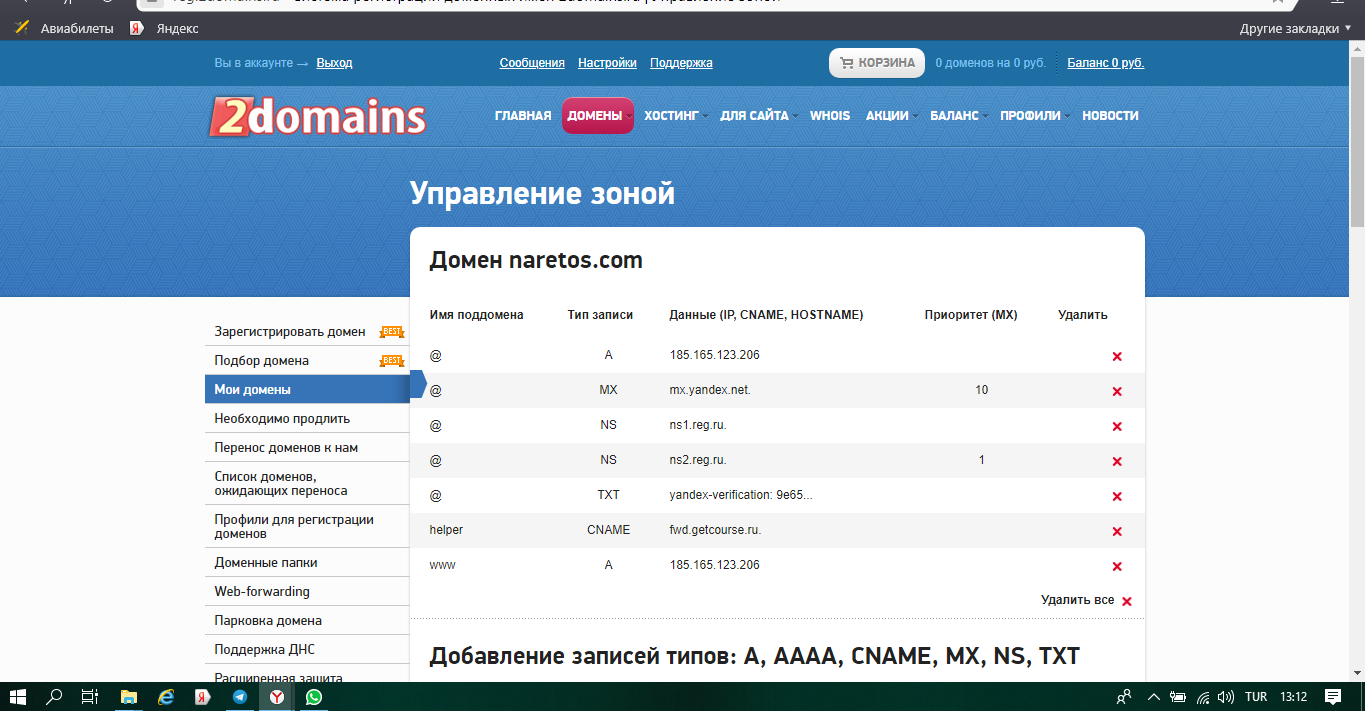Open Профили для регистрации доменов

coord(307,526)
